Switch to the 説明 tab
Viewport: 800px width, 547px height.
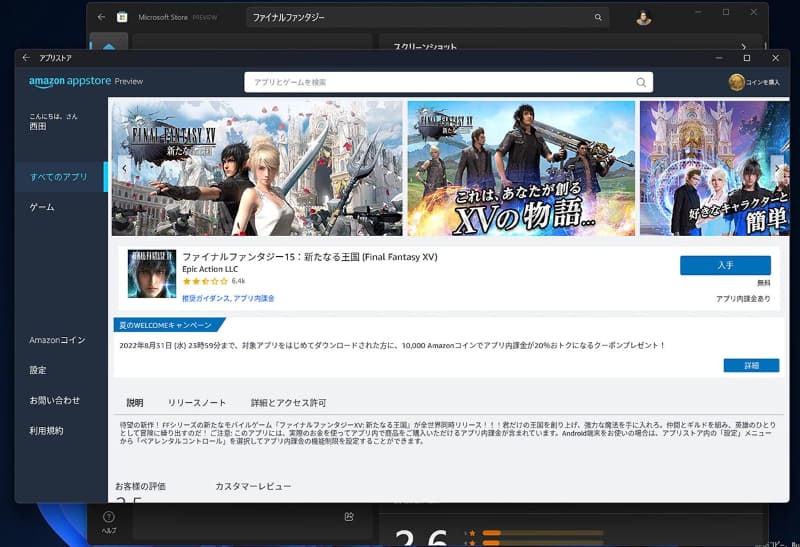point(135,403)
